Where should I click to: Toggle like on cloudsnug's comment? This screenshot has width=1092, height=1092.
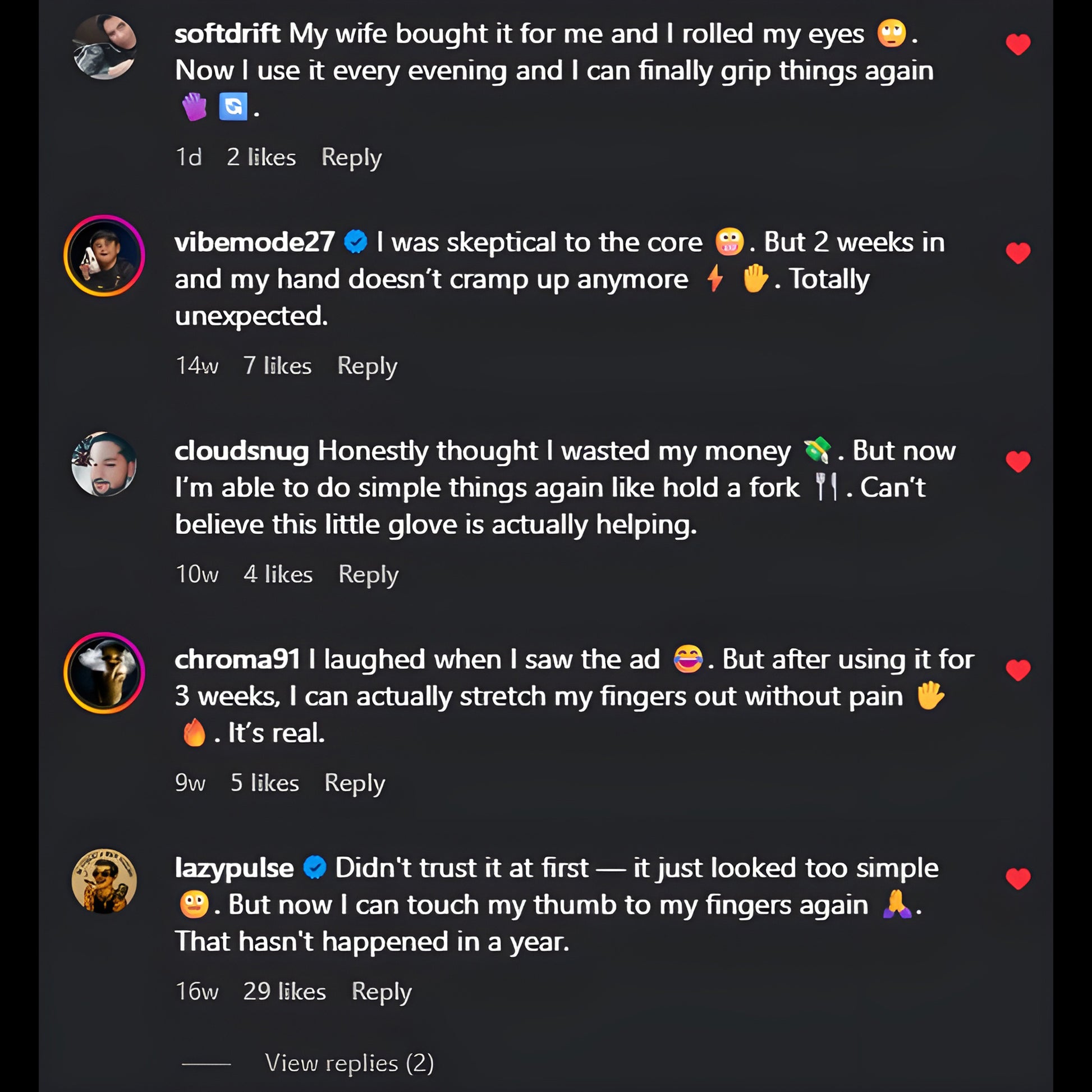1017,462
